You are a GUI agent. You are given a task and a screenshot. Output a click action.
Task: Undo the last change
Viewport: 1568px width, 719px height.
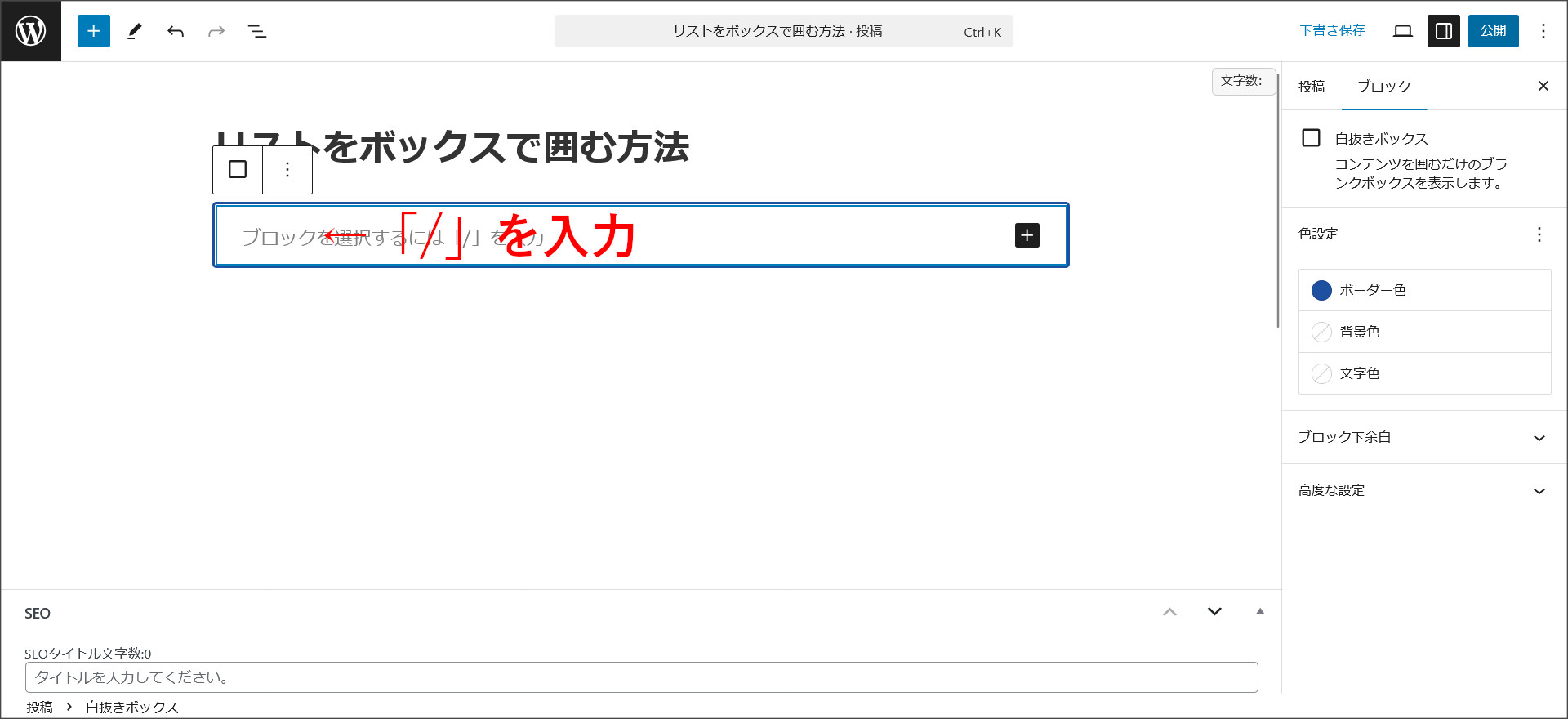(x=176, y=31)
